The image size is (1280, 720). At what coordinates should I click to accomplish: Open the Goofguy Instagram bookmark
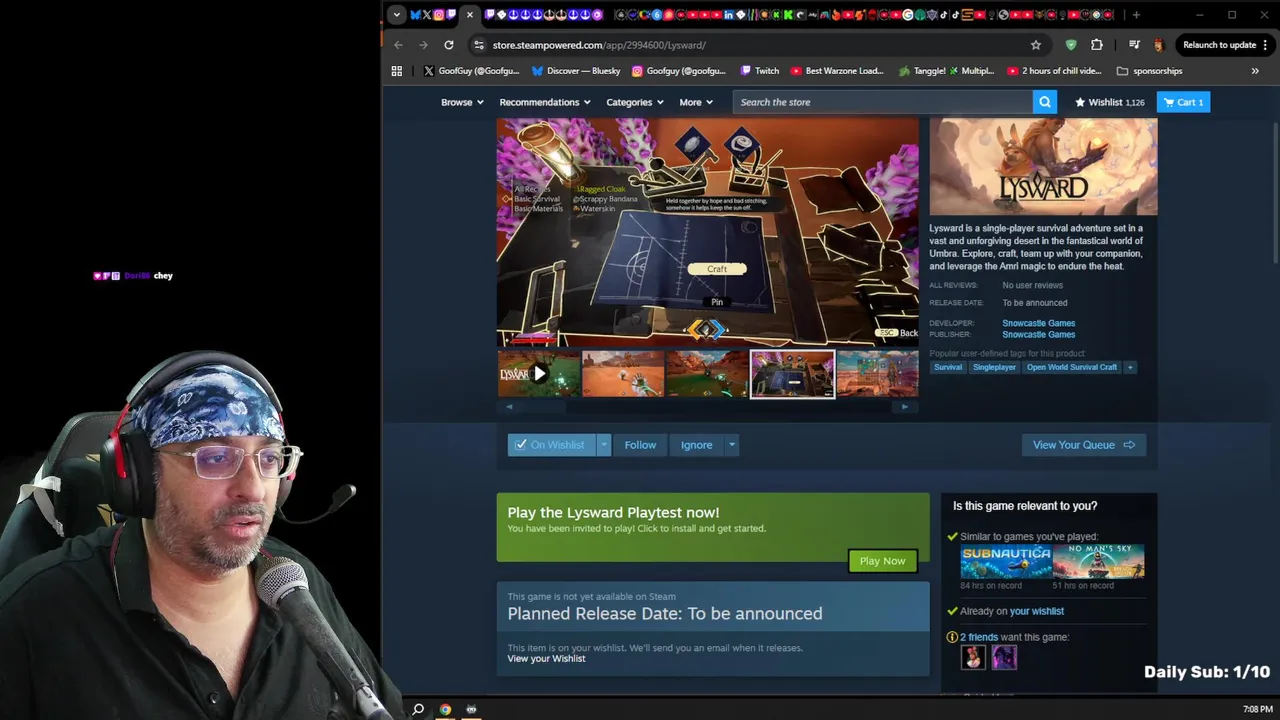(678, 71)
